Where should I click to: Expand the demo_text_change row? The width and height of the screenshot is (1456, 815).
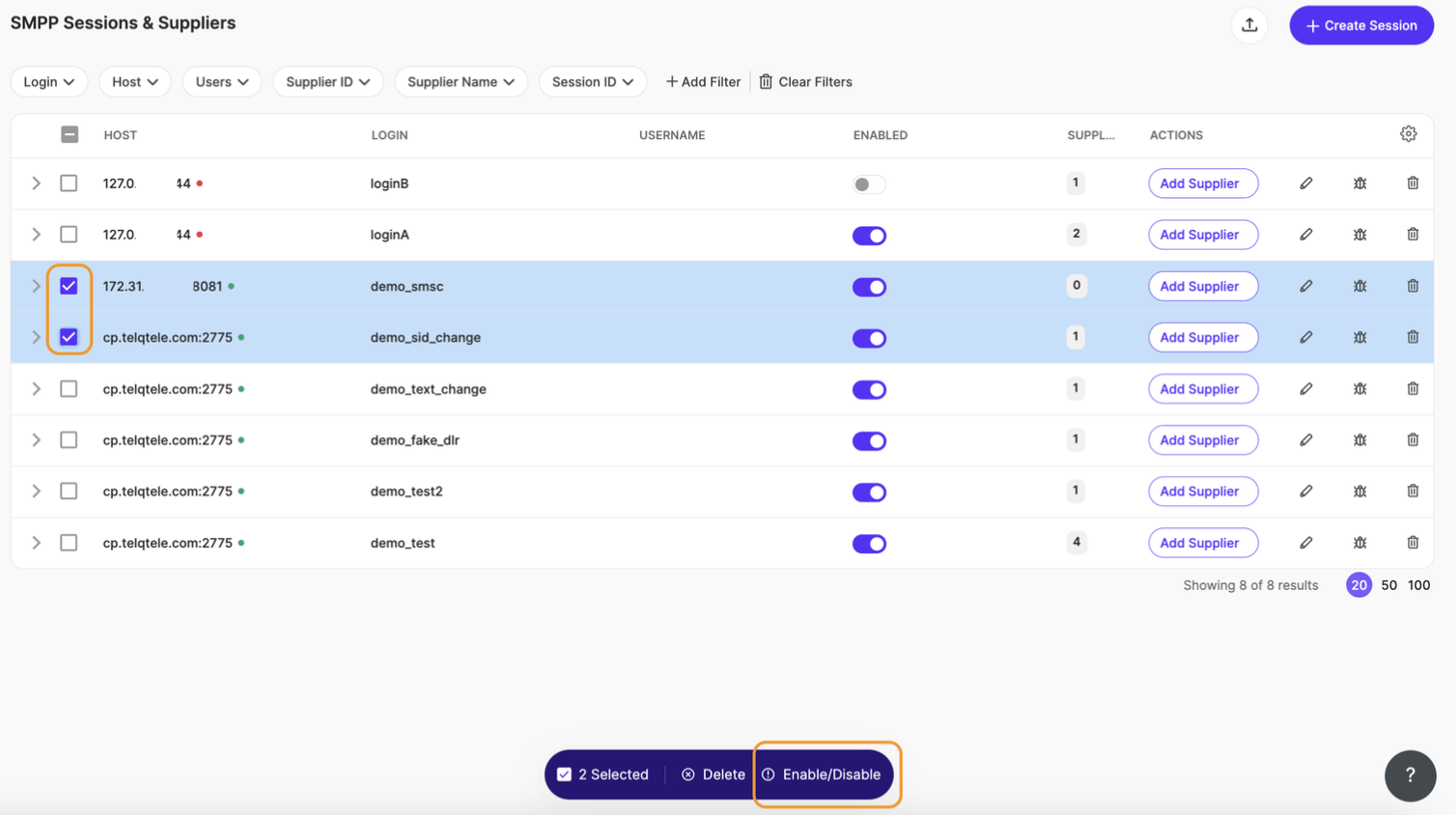36,389
